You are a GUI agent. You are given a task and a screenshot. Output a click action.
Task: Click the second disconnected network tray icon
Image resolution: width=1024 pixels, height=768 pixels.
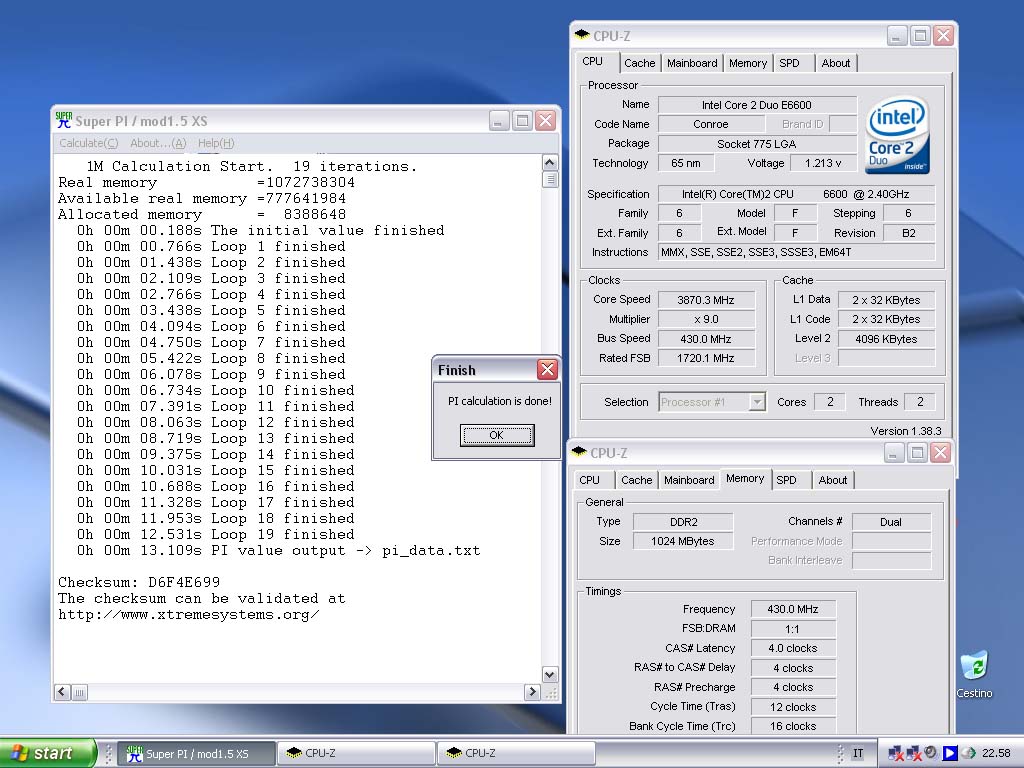914,753
